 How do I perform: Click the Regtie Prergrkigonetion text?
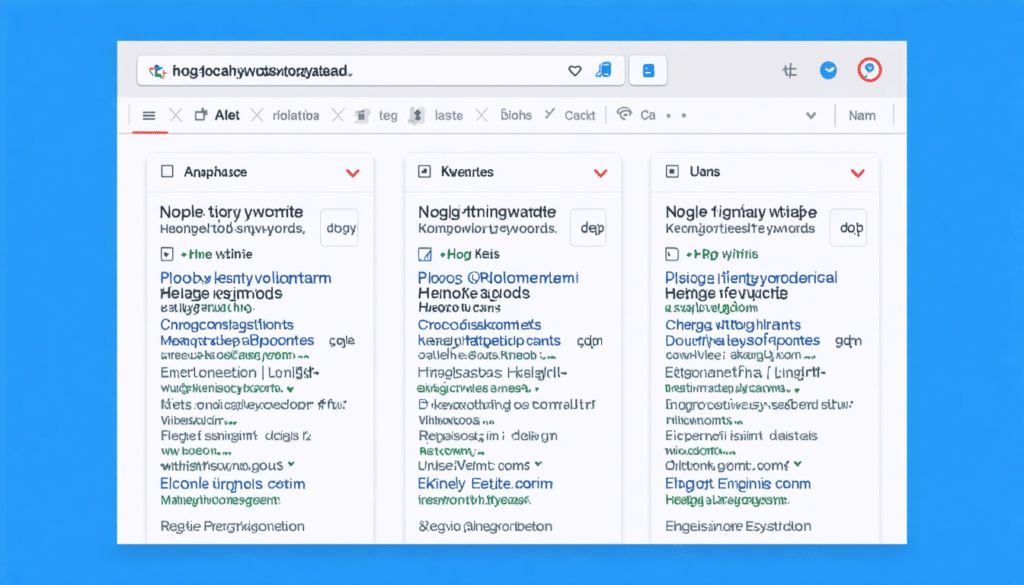click(232, 526)
